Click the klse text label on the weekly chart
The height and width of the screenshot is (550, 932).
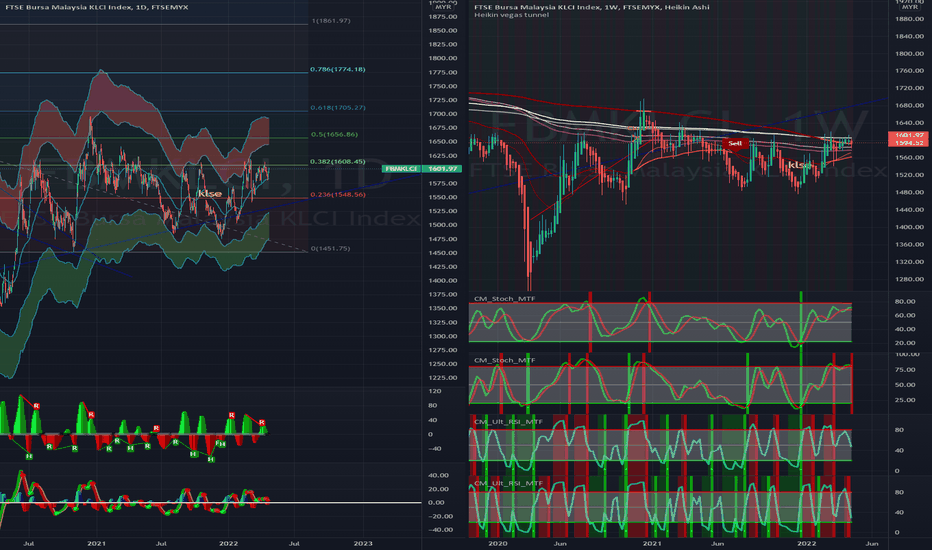(799, 165)
